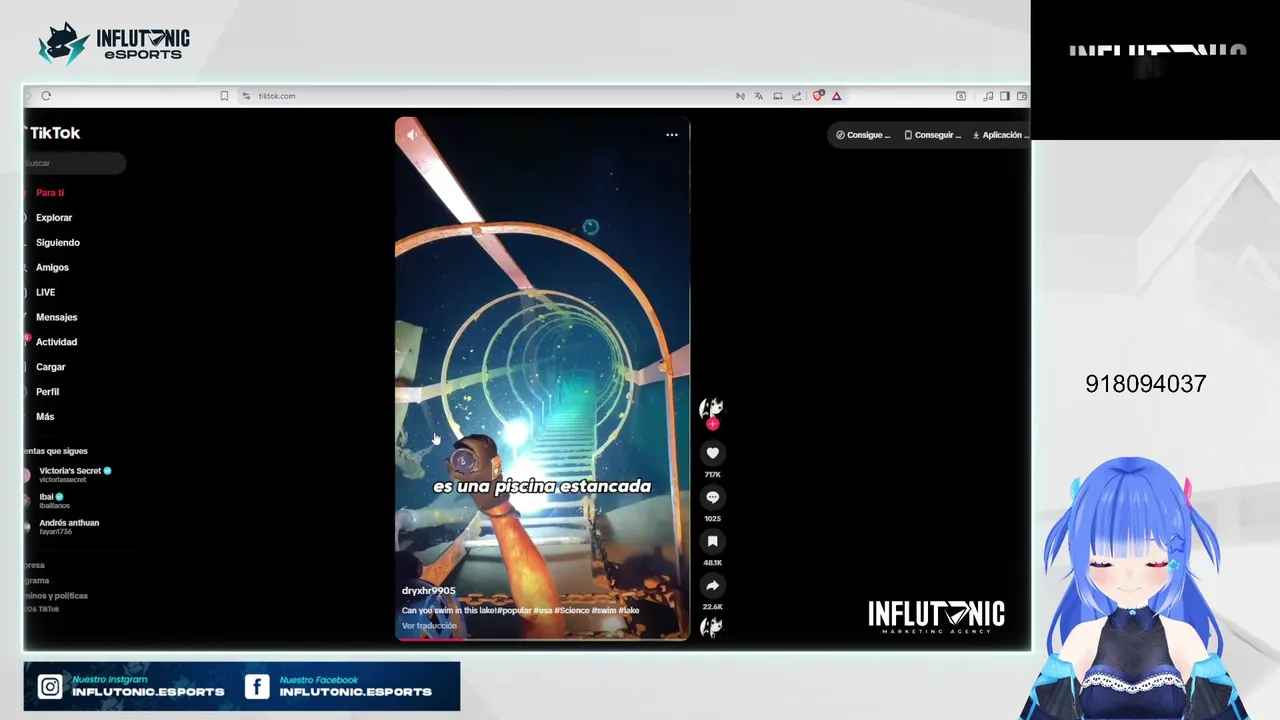Open Mensajes in the sidebar

(56, 318)
